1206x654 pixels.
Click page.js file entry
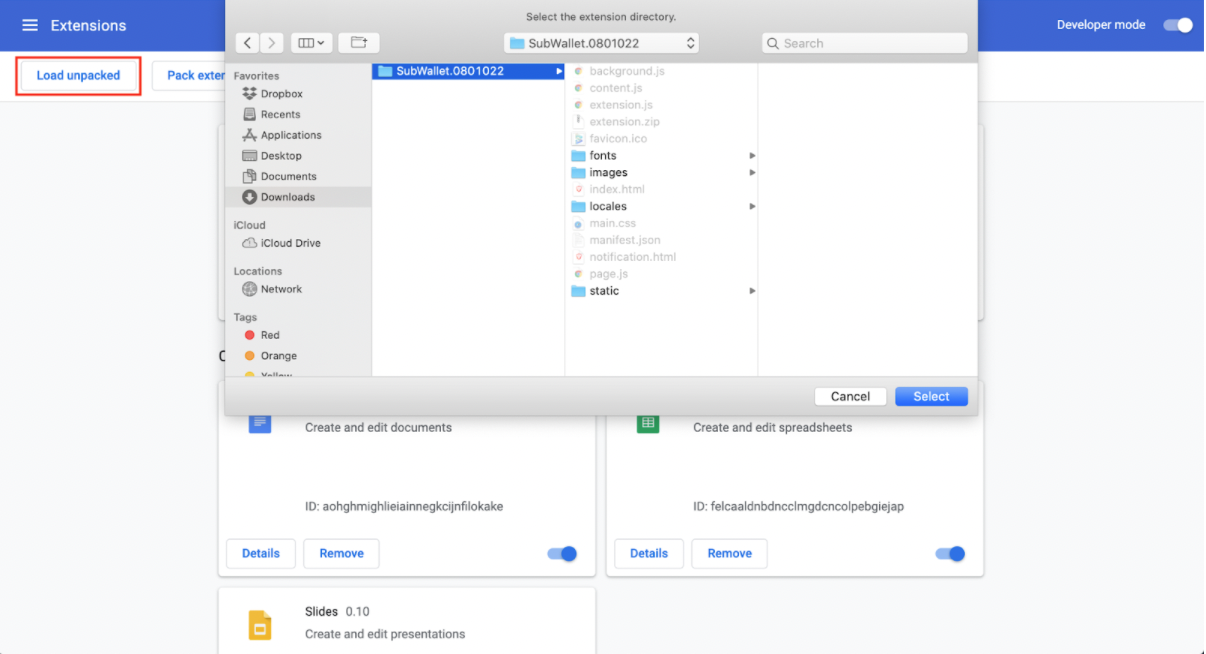click(609, 274)
